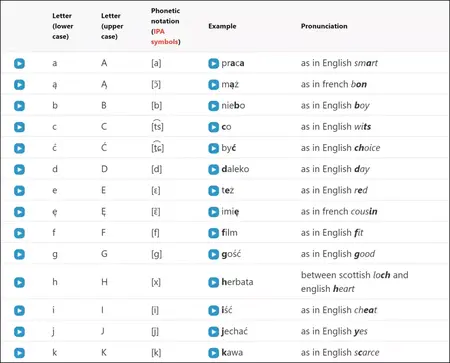
Task: Select the phonetic notation [ts]
Action: point(157,126)
